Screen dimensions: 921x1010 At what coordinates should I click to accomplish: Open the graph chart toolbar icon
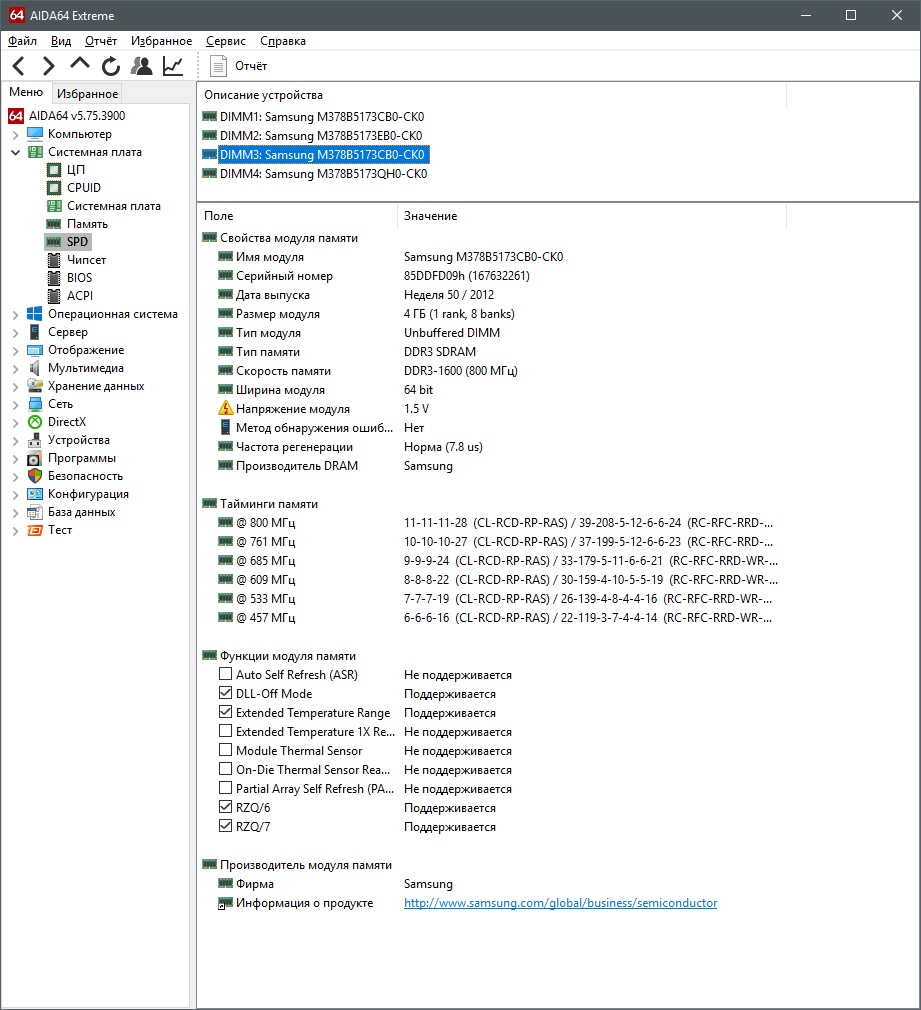(x=173, y=66)
